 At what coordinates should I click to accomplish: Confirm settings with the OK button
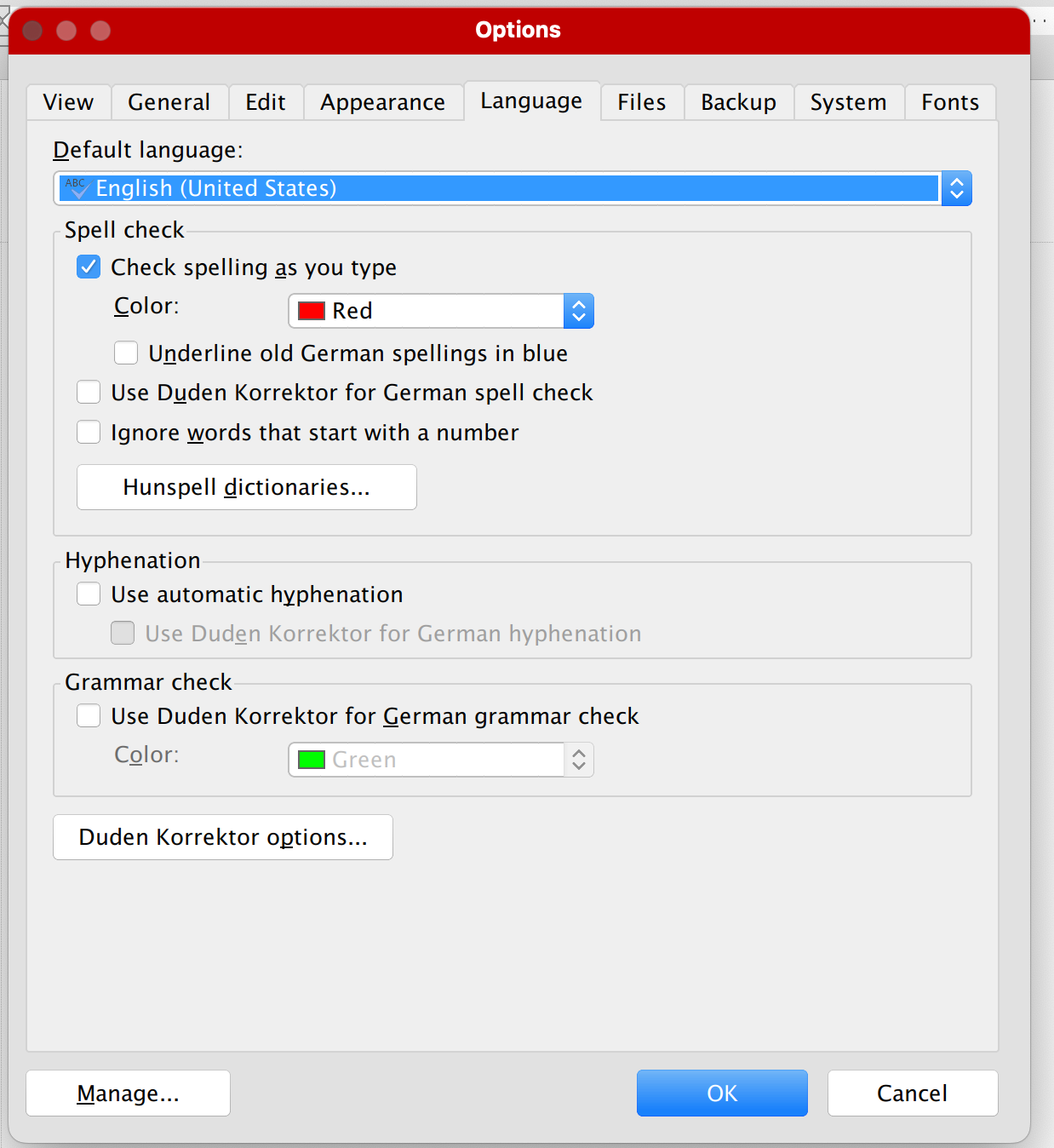coord(722,1093)
